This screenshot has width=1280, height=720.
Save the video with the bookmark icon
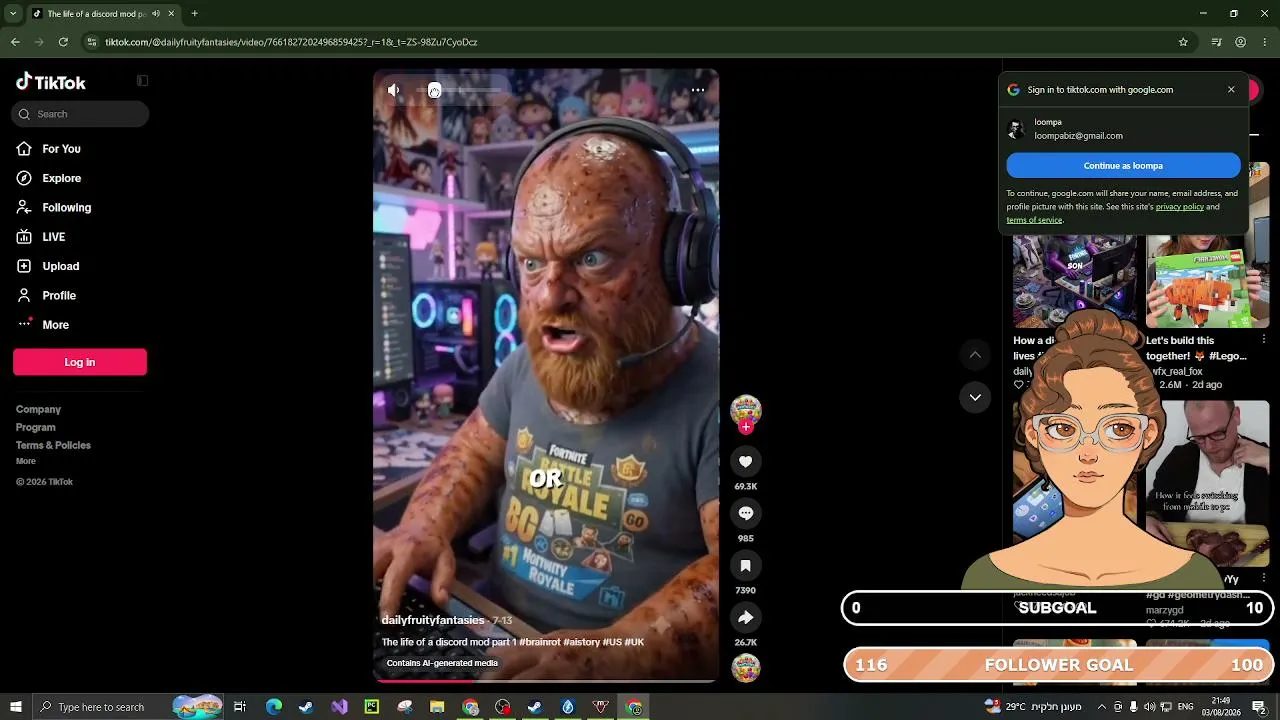point(746,566)
